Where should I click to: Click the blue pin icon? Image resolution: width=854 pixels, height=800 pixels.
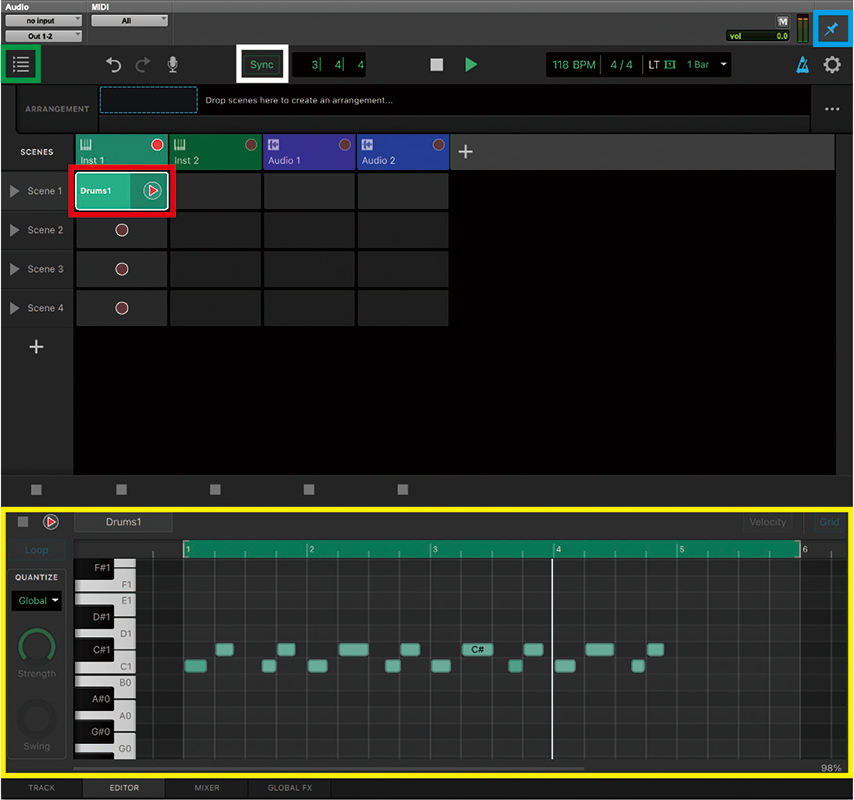coord(831,29)
